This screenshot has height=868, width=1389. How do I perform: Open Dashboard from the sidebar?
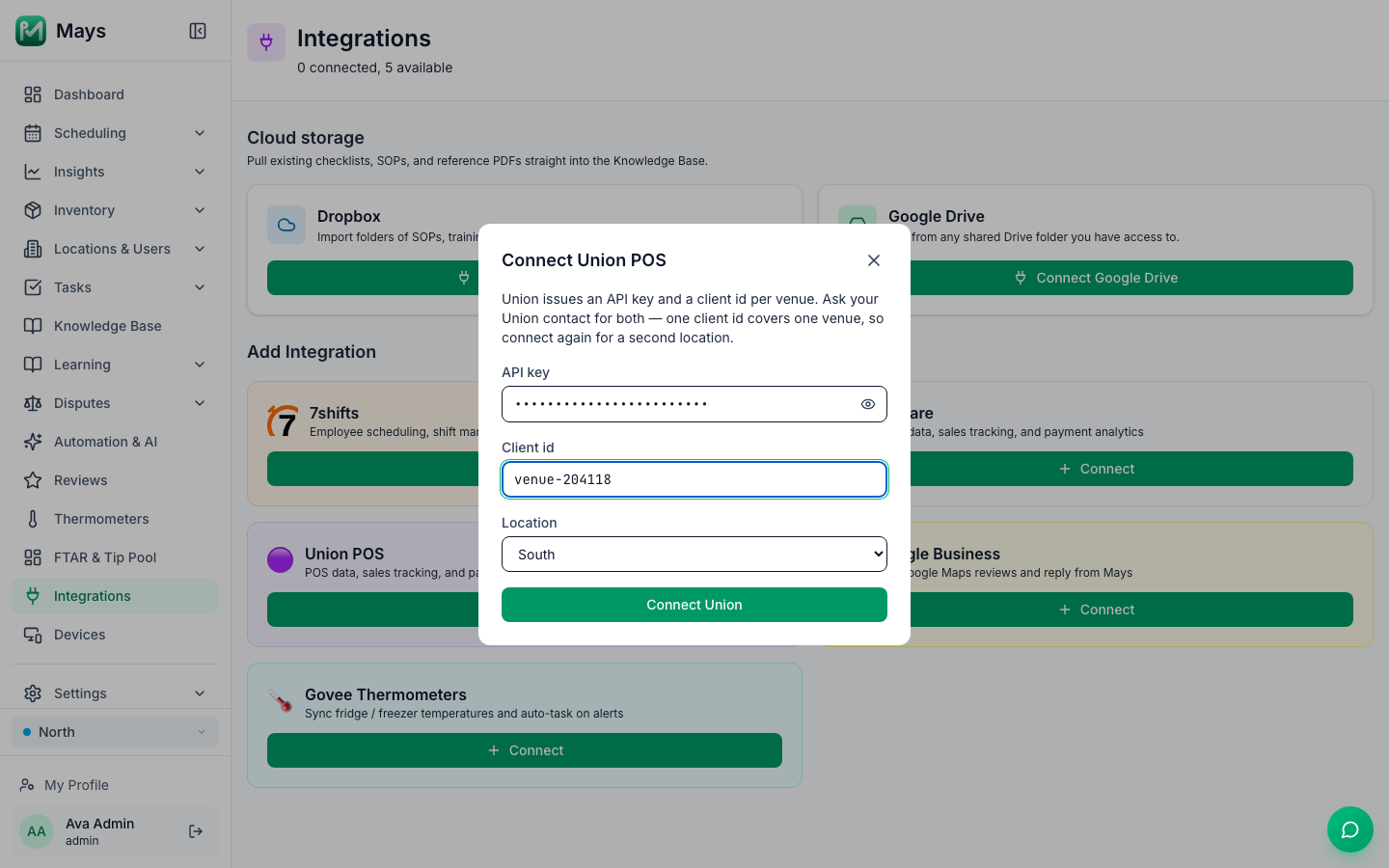(116, 95)
